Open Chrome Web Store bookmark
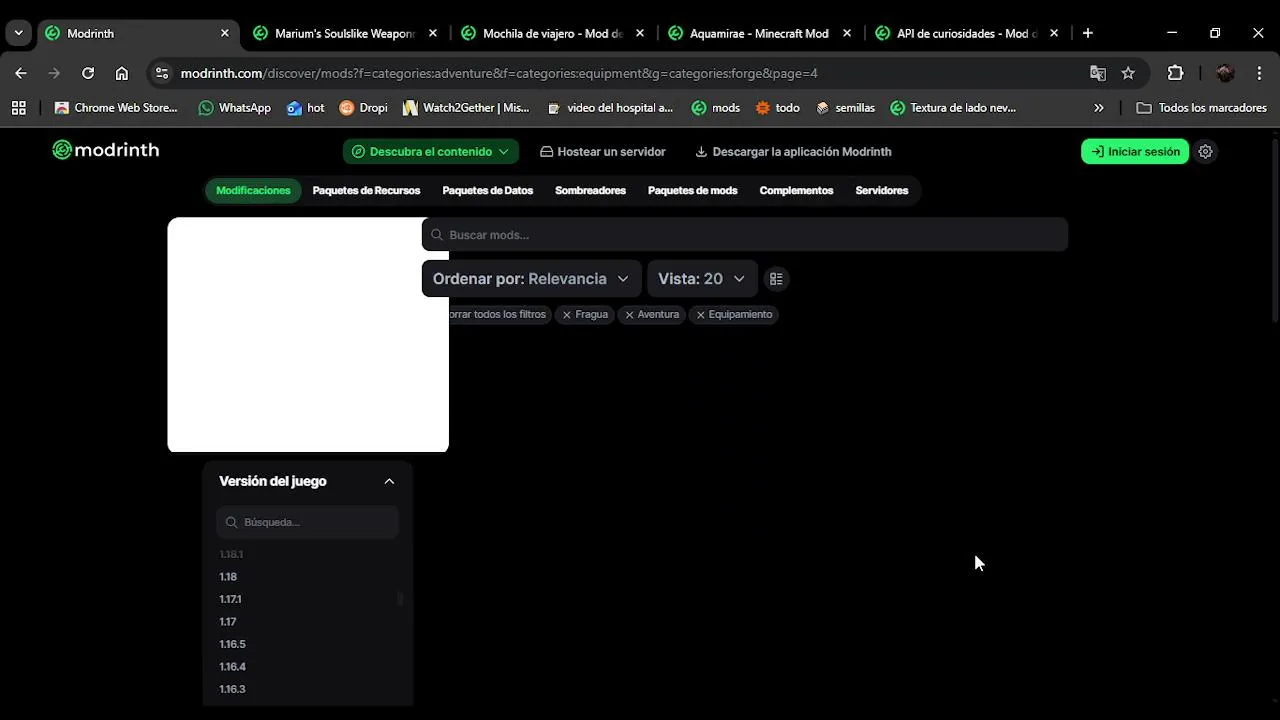The image size is (1280, 720). coord(116,107)
